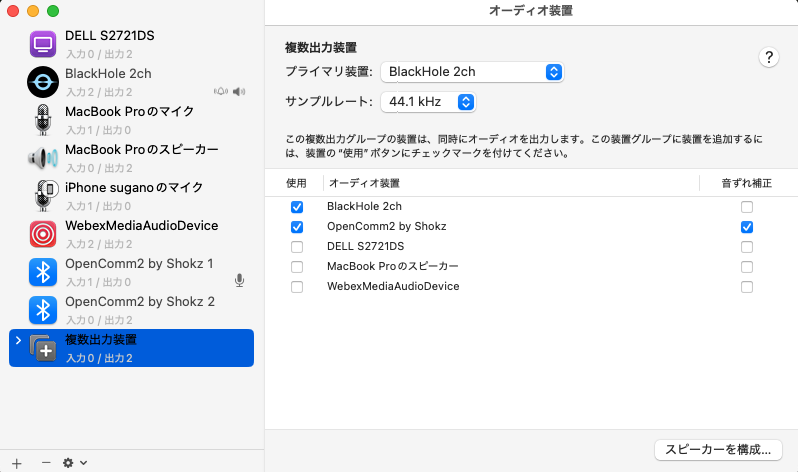The image size is (798, 472).
Task: Select iPhone suganoのマイク in the sidebar
Action: pyautogui.click(x=131, y=196)
